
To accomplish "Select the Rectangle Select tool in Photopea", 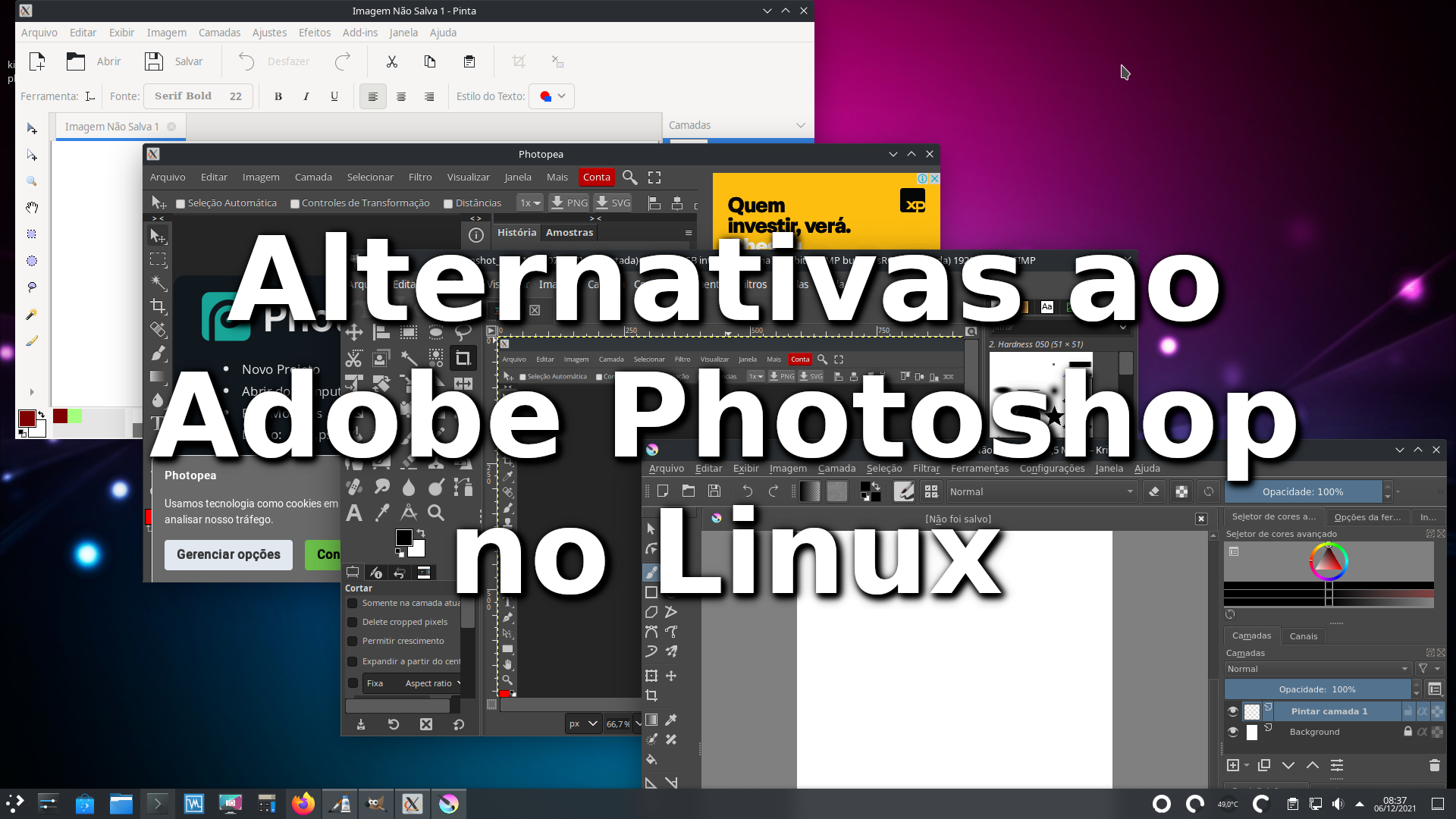I will (158, 260).
